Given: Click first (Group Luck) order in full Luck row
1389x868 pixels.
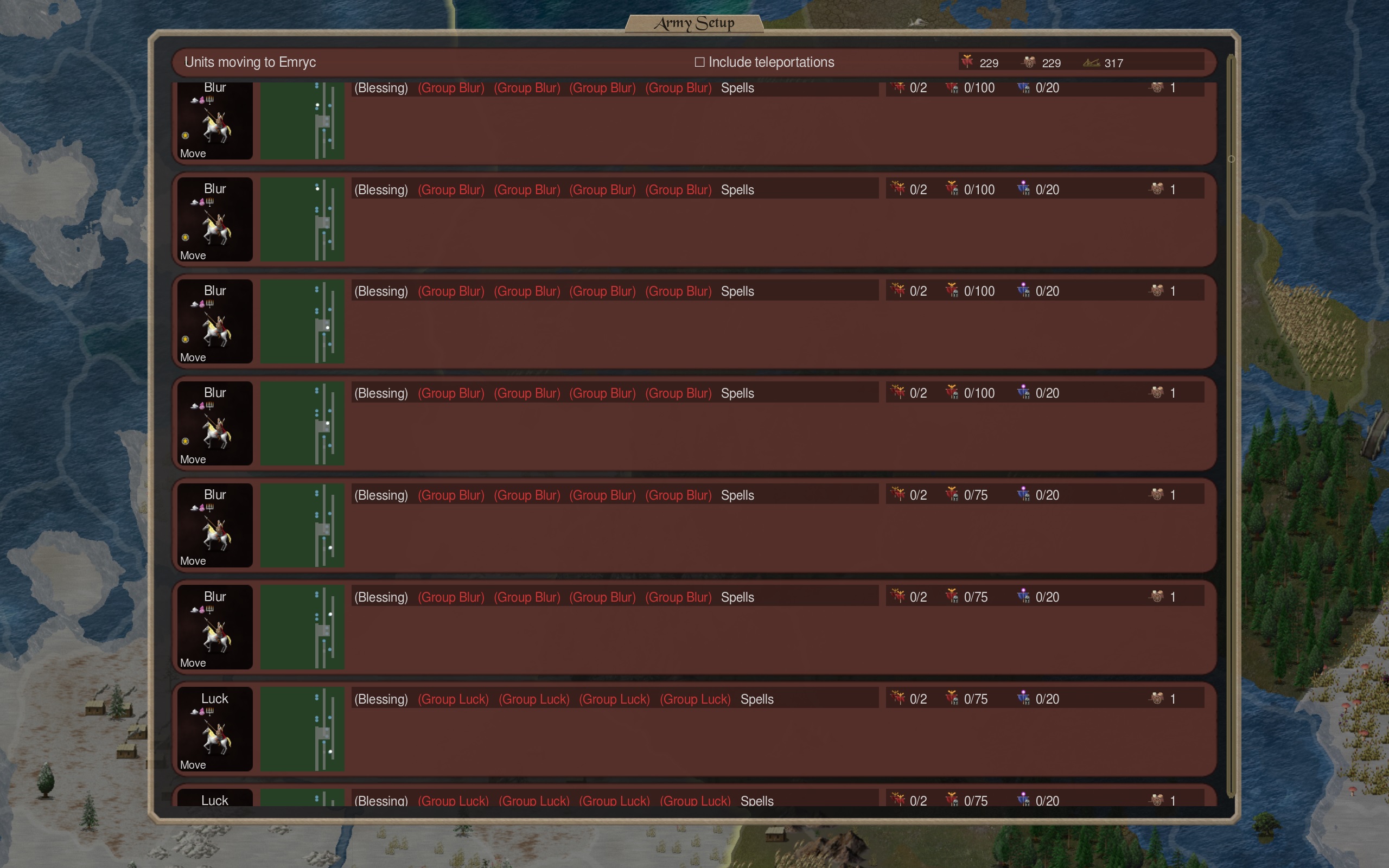Looking at the screenshot, I should pyautogui.click(x=454, y=699).
